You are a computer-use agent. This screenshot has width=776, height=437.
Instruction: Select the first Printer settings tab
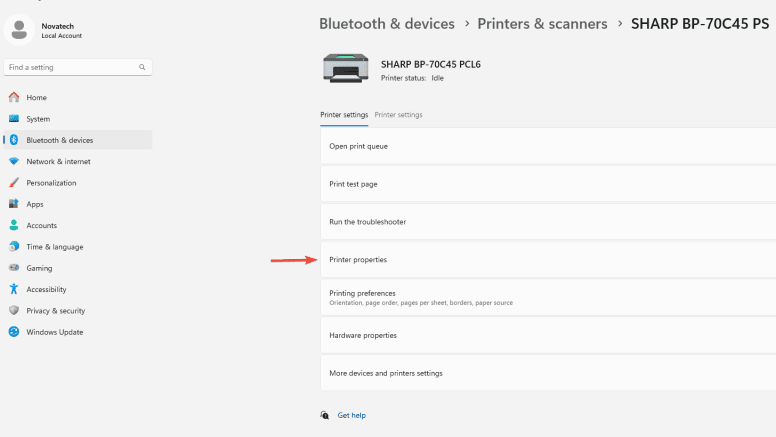(x=344, y=115)
